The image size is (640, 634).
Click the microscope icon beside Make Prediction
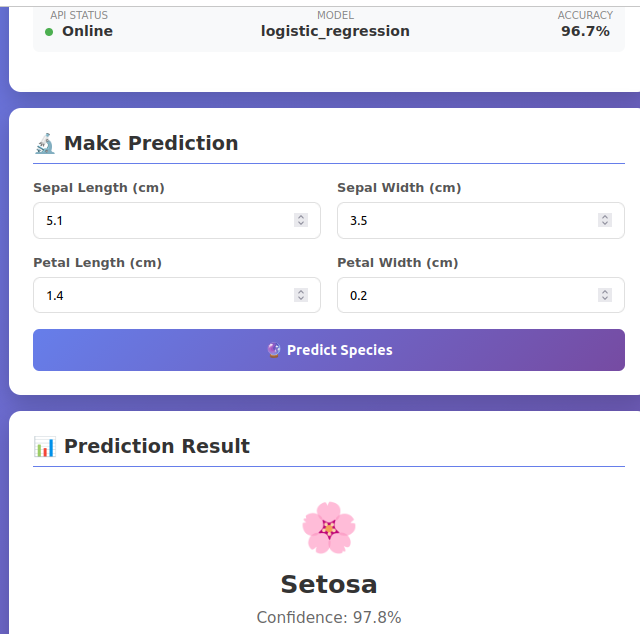[45, 144]
